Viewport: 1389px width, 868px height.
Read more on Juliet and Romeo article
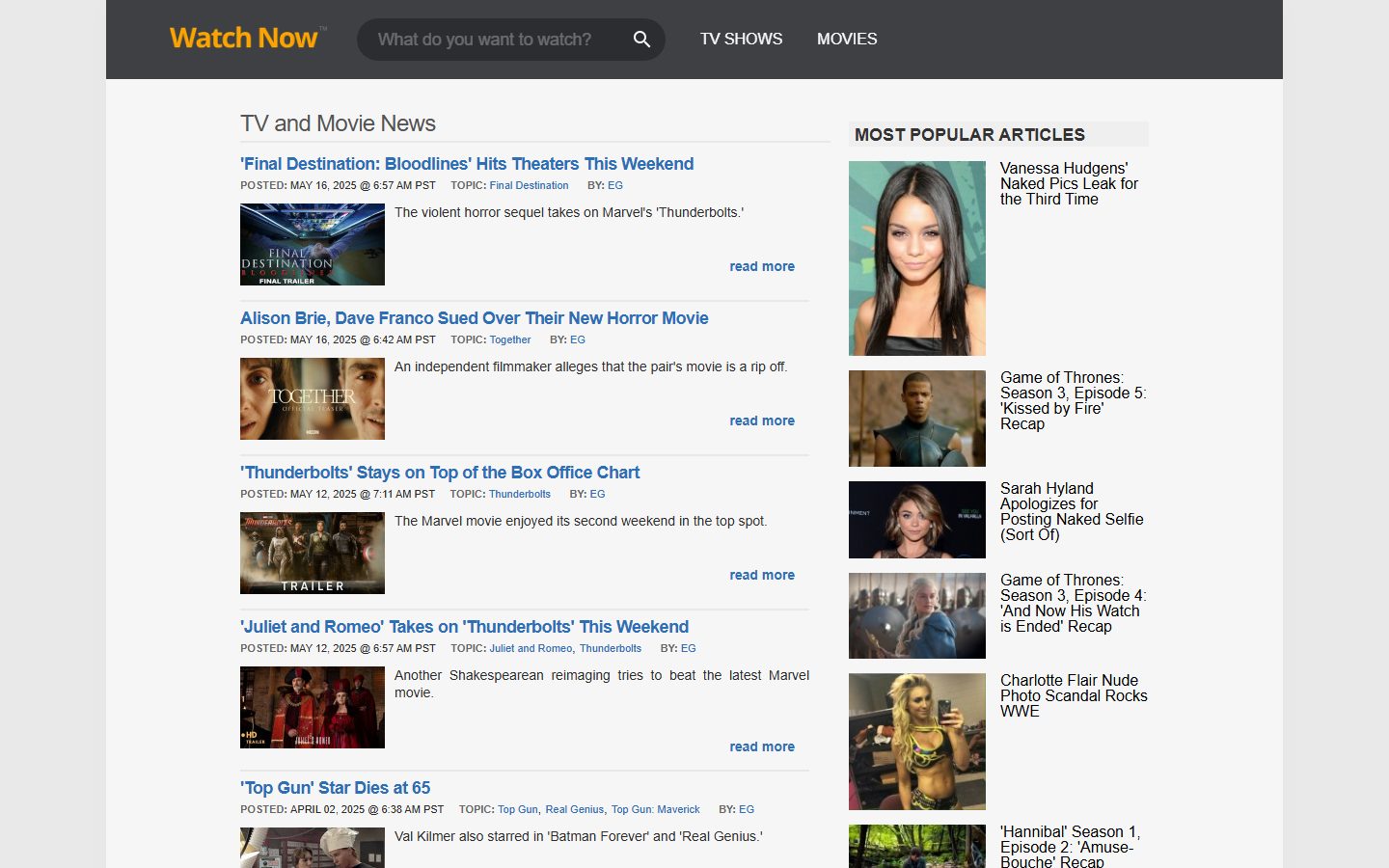click(762, 746)
